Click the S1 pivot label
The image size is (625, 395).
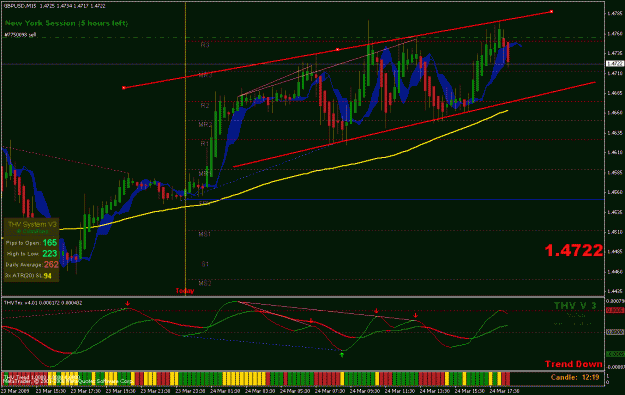click(x=205, y=264)
